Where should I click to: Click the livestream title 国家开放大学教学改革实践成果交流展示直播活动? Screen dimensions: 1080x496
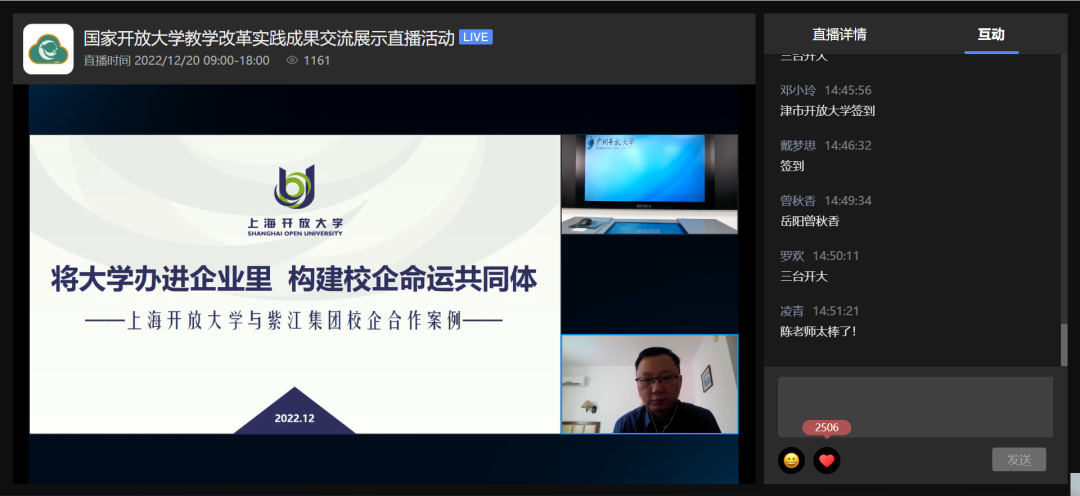tap(268, 38)
